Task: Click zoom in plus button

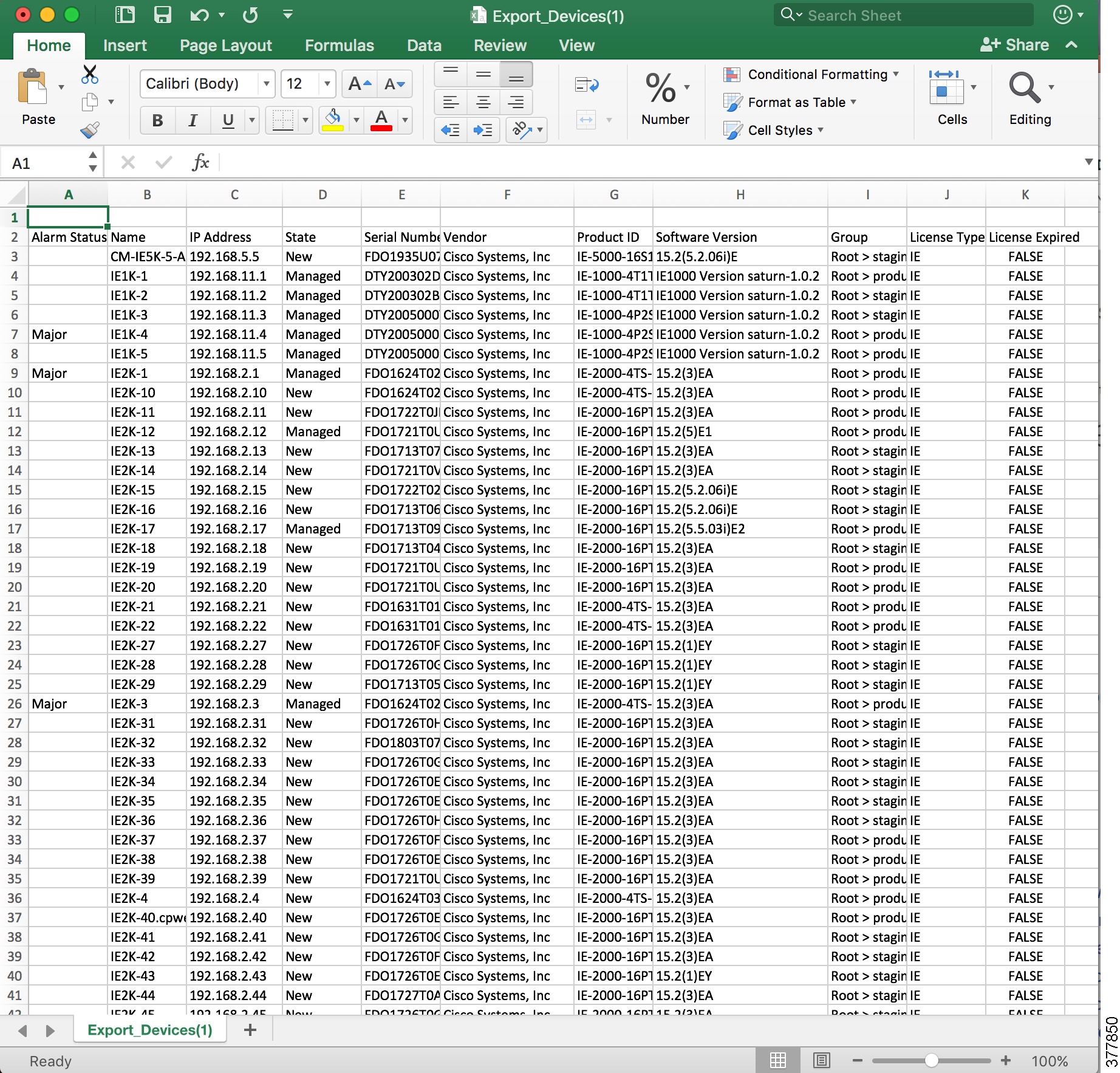Action: point(1006,1060)
